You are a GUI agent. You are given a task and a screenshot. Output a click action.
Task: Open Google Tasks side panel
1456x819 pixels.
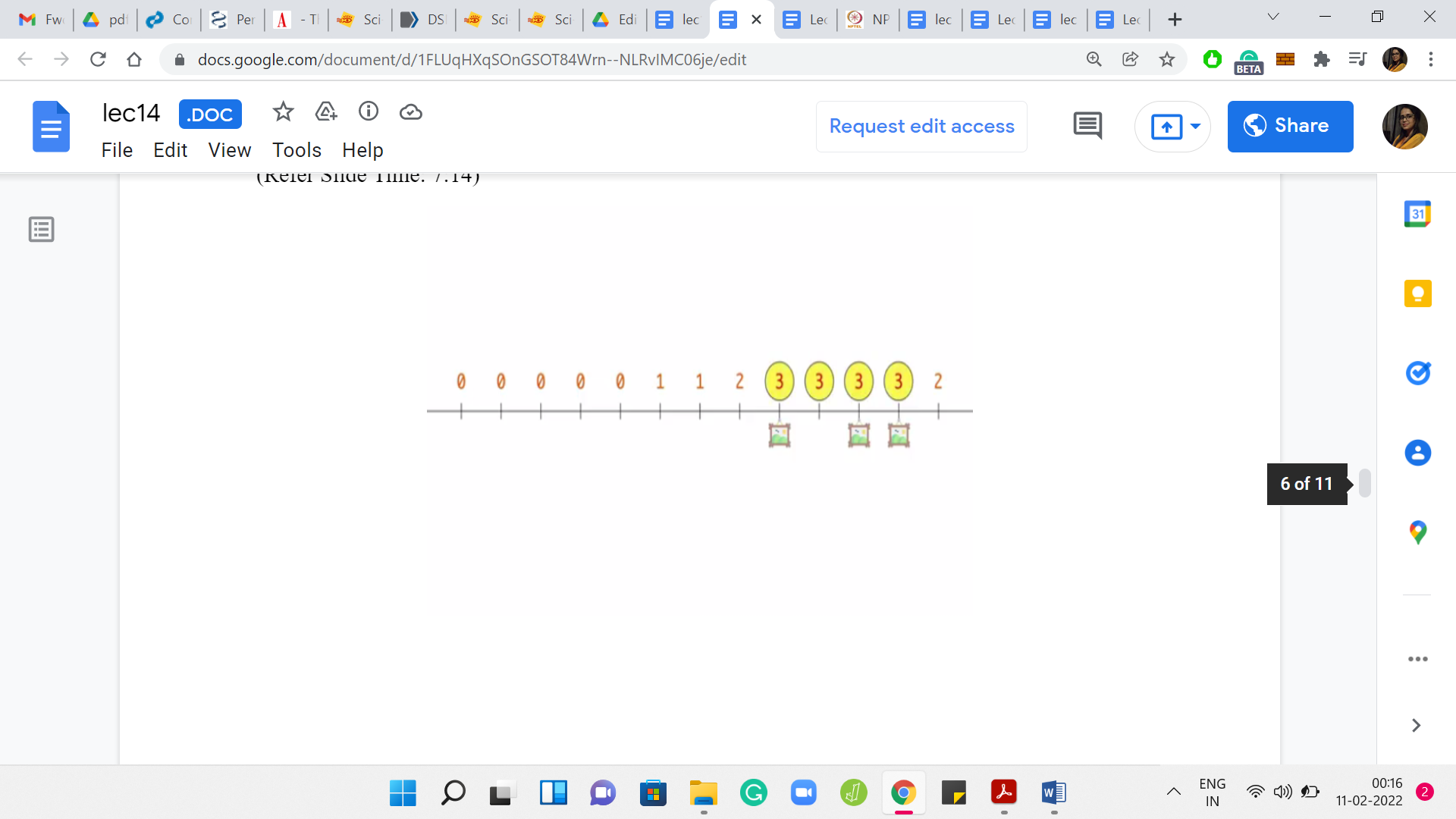pos(1417,373)
